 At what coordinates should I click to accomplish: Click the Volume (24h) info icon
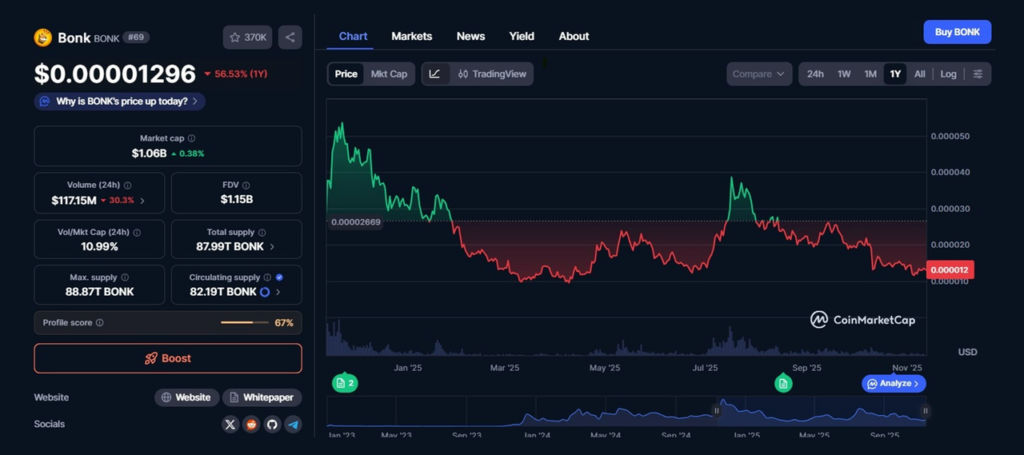coord(127,185)
